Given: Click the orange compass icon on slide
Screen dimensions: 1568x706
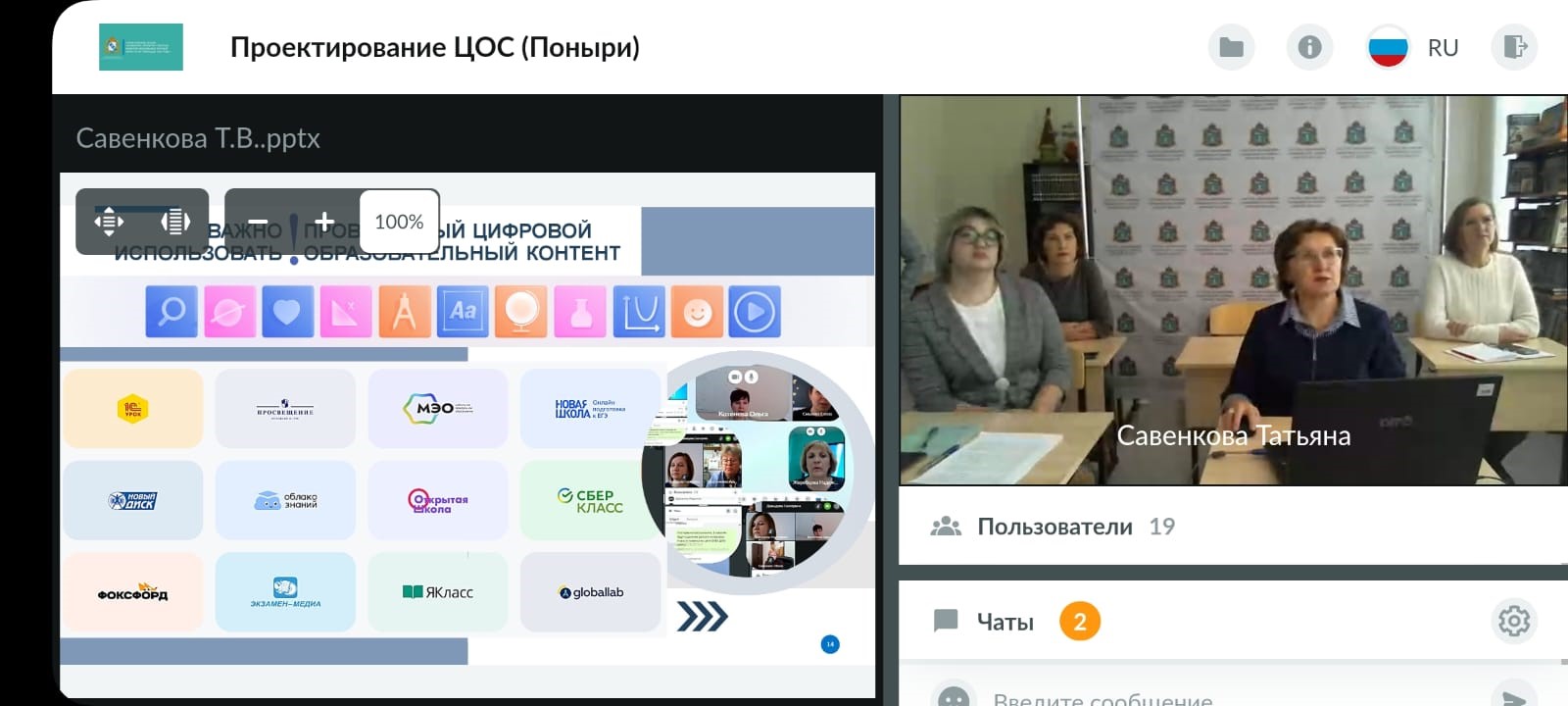Looking at the screenshot, I should pos(405,312).
